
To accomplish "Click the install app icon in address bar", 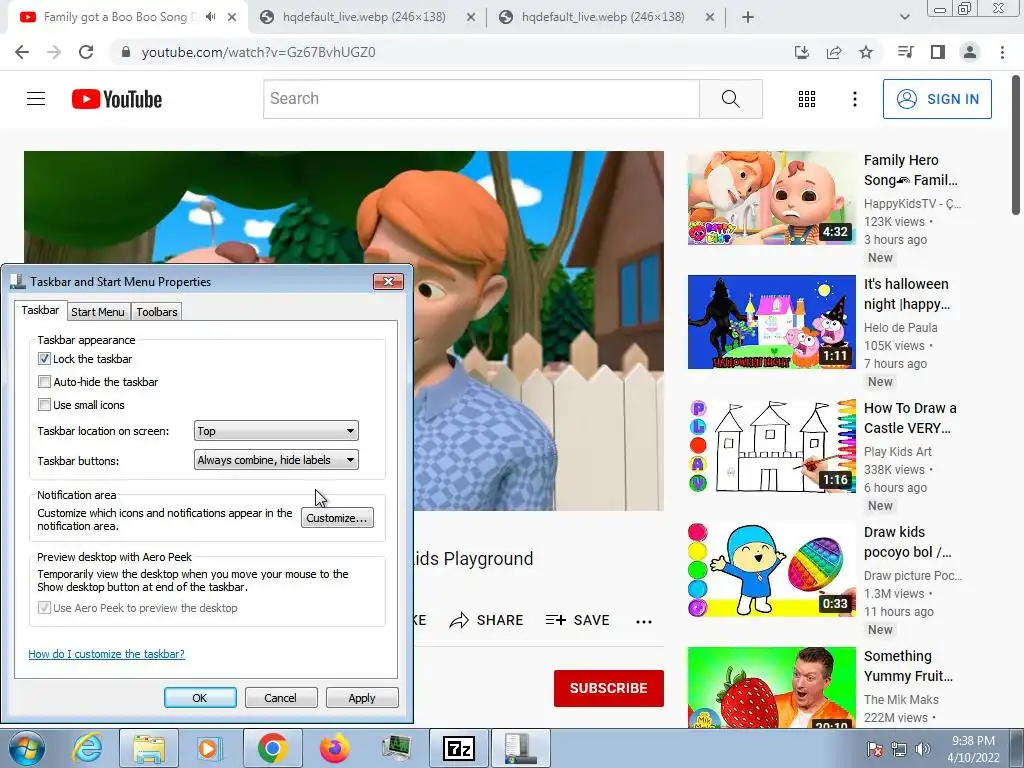I will pos(802,52).
